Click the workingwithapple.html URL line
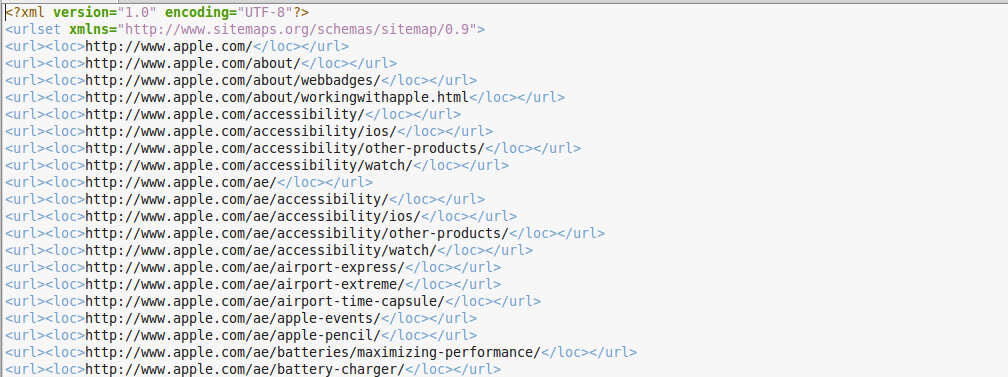Viewport: 1008px width, 377px height. coord(285,97)
